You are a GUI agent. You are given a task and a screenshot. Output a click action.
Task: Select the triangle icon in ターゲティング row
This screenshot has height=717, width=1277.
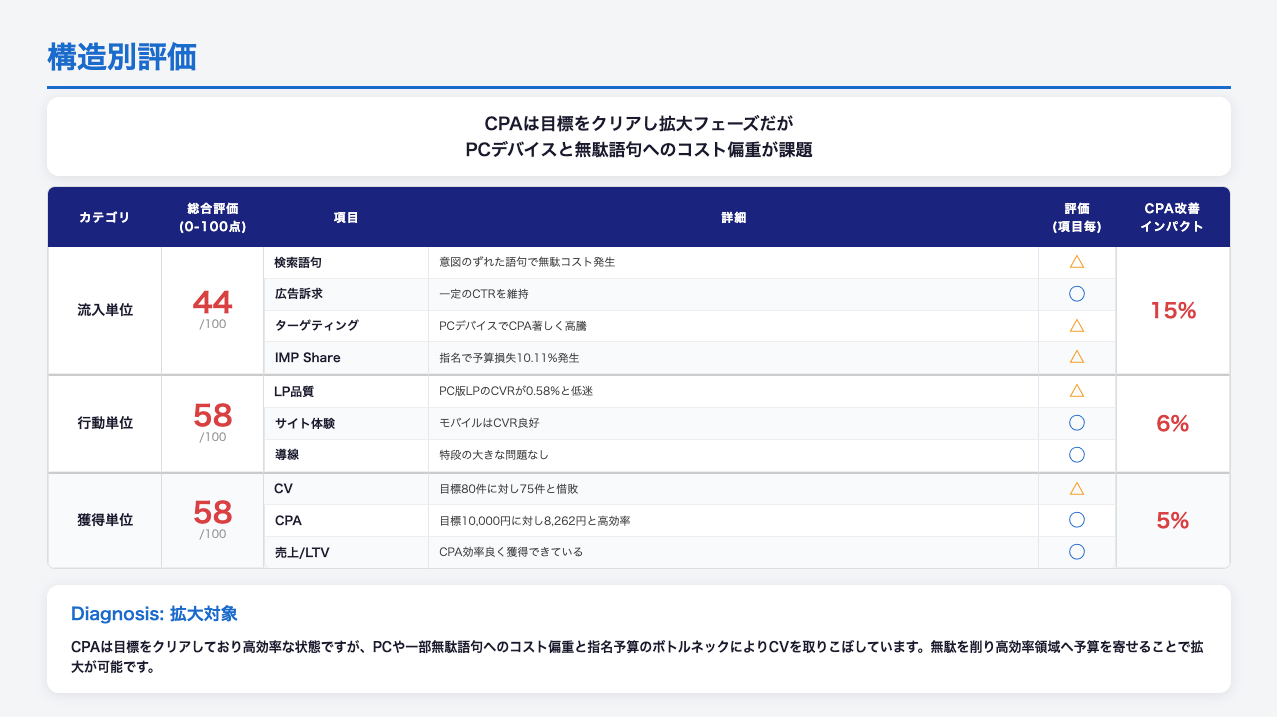[x=1077, y=325]
